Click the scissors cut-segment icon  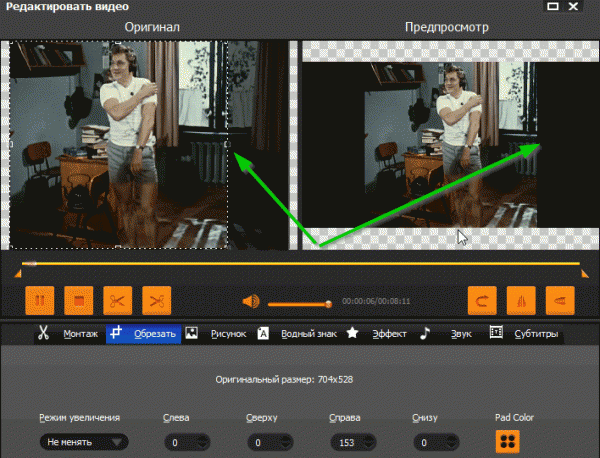pyautogui.click(x=117, y=300)
